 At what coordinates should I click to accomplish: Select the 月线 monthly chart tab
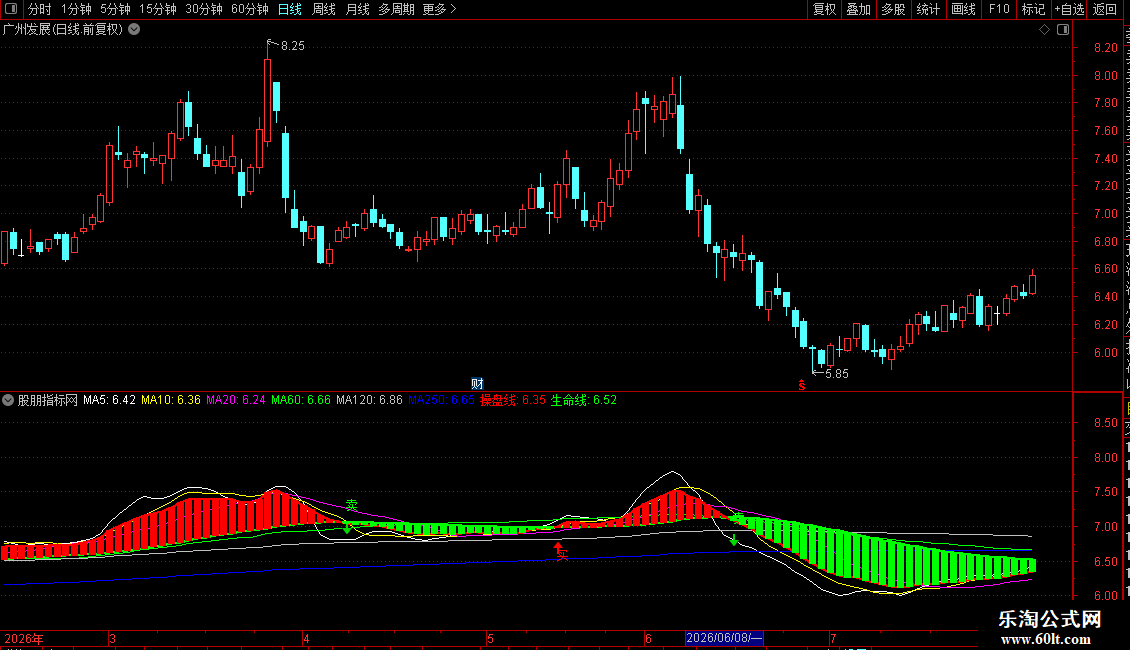pos(357,9)
